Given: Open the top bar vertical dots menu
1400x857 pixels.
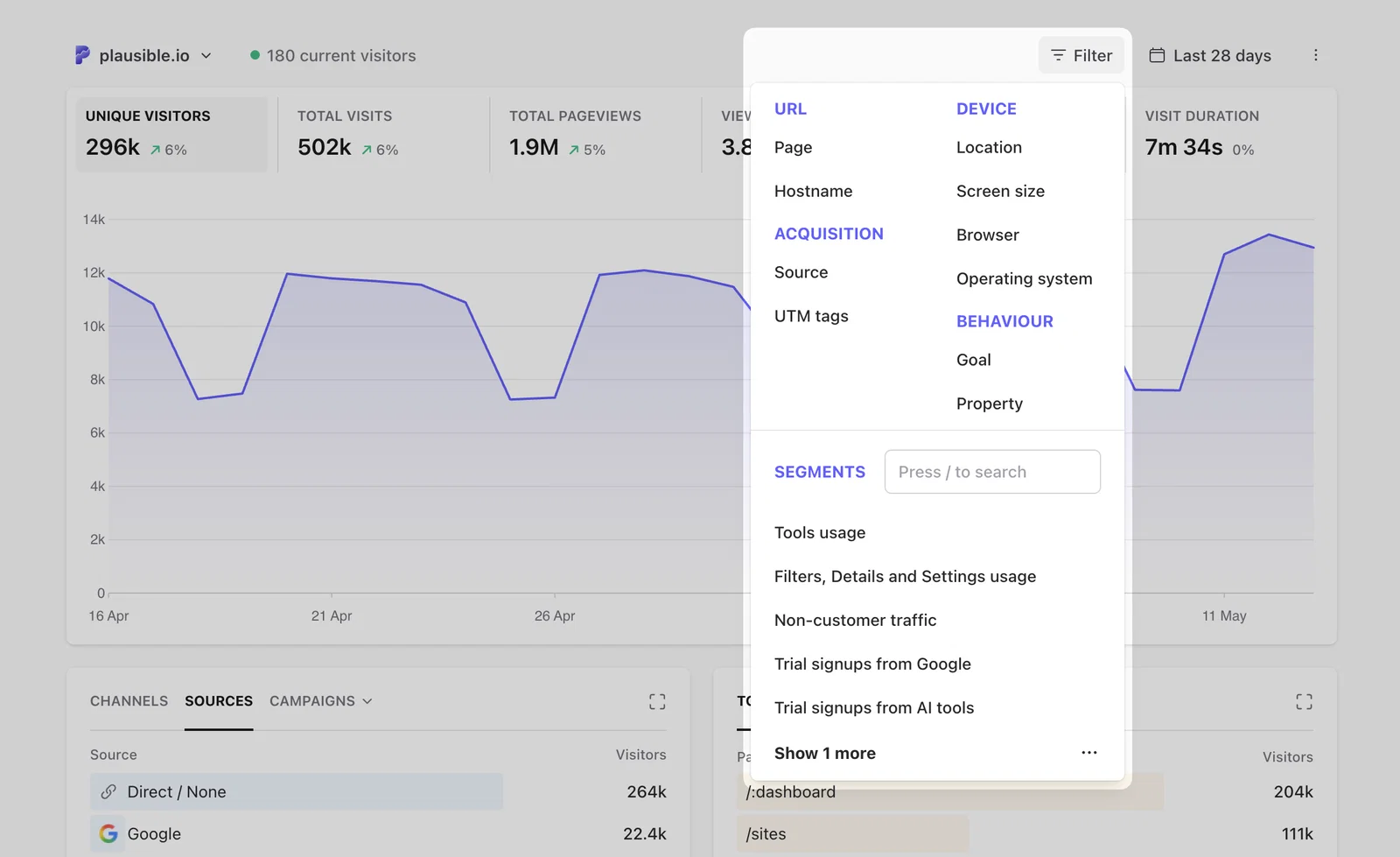Looking at the screenshot, I should point(1315,55).
